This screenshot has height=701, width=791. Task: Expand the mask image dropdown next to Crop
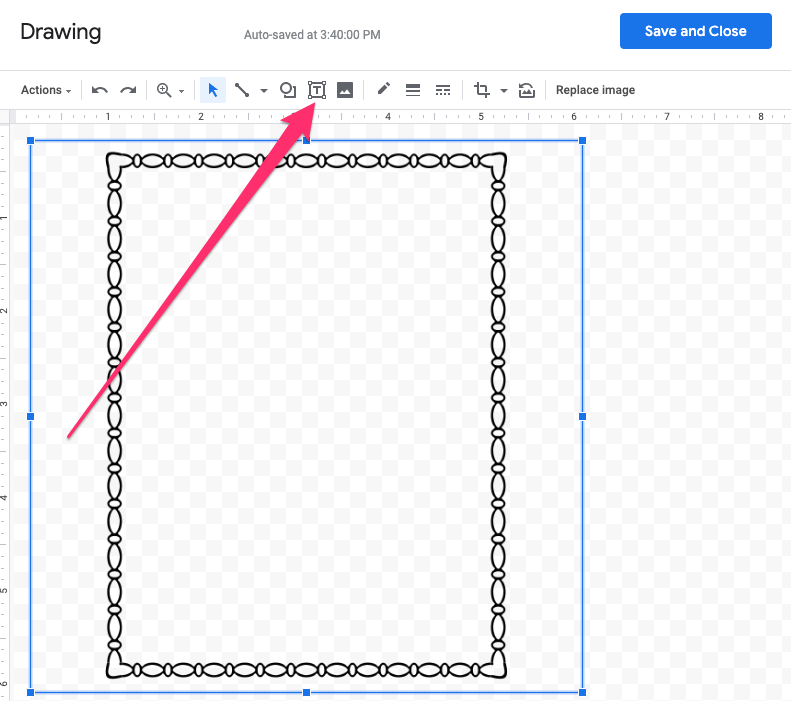[x=504, y=91]
